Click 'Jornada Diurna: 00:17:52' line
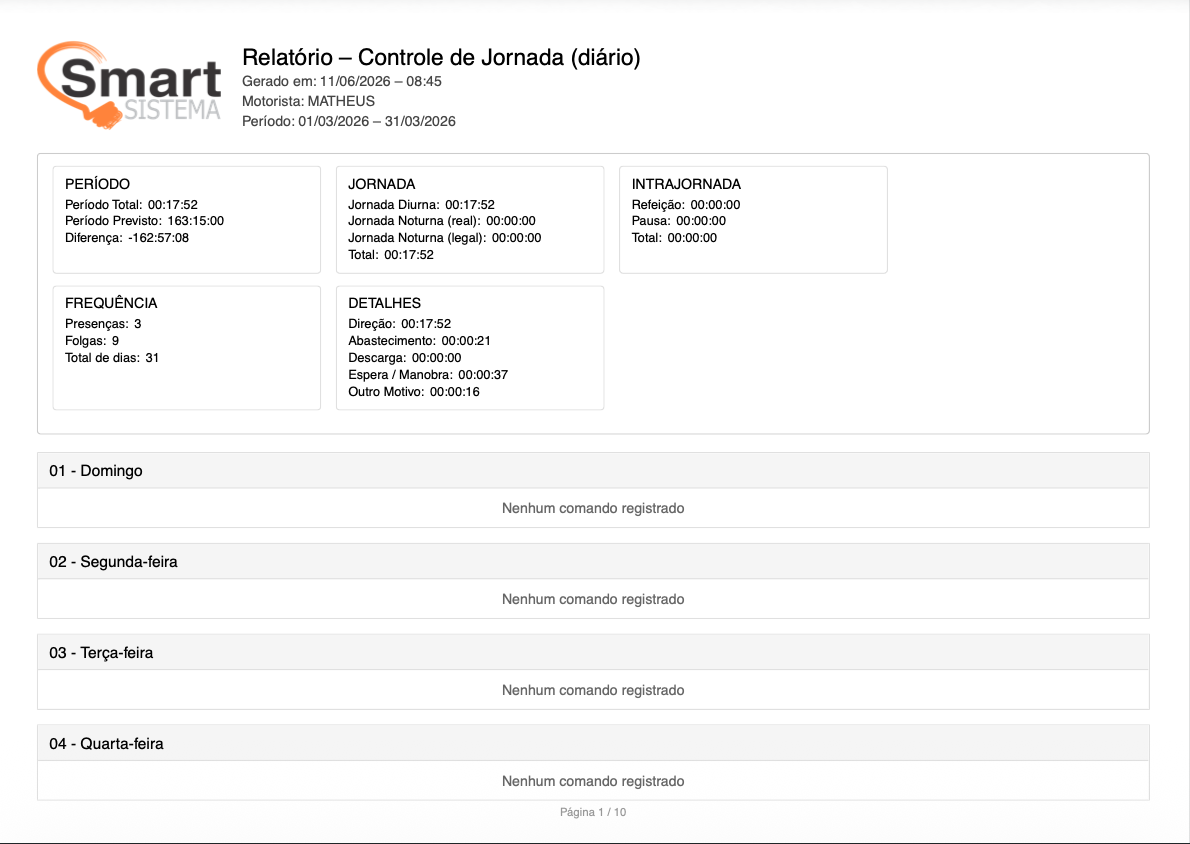The width and height of the screenshot is (1190, 844). tap(421, 205)
